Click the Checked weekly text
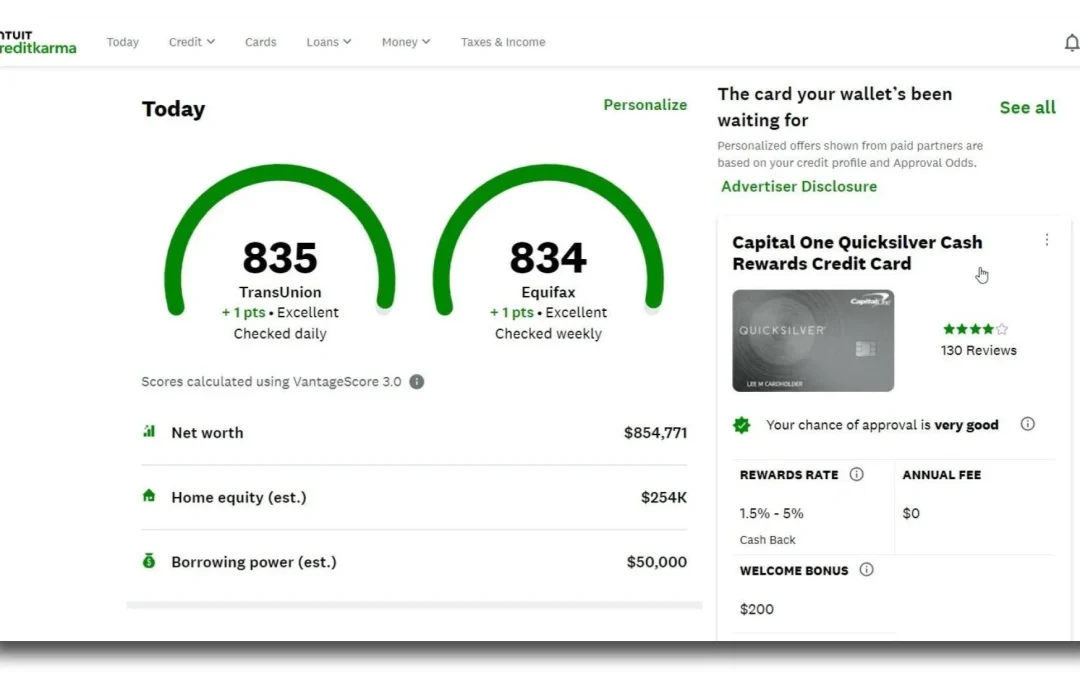 tap(548, 333)
